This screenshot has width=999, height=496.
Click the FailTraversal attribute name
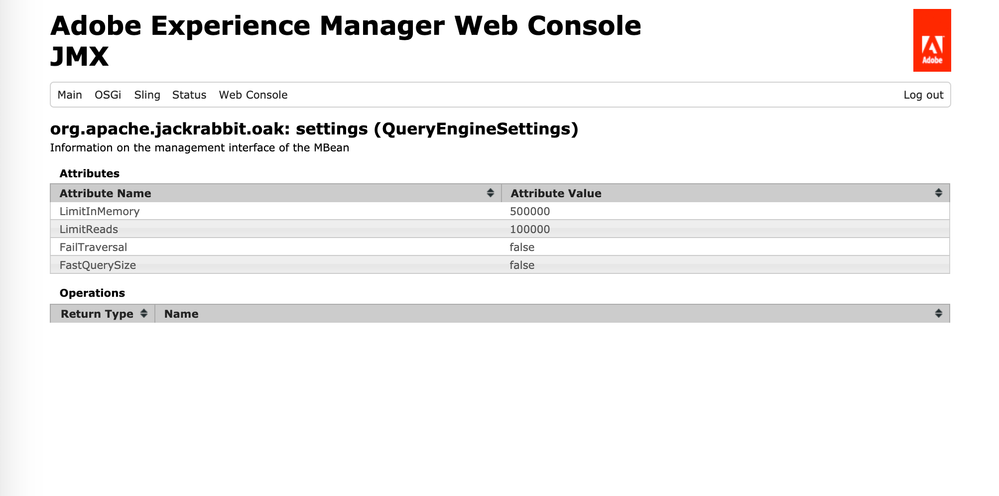click(93, 247)
